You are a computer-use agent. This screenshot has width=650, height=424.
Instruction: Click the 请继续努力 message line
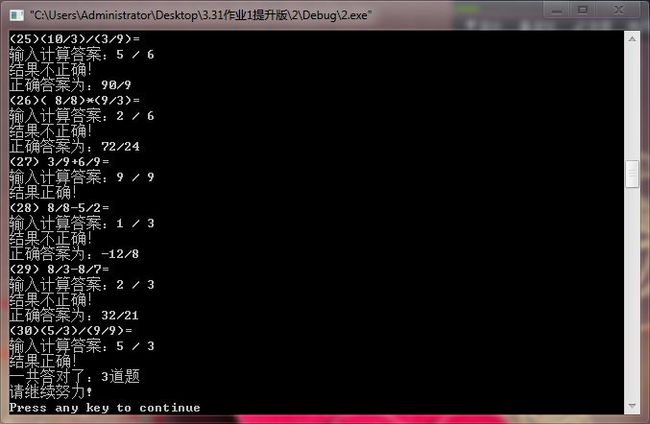(x=51, y=392)
